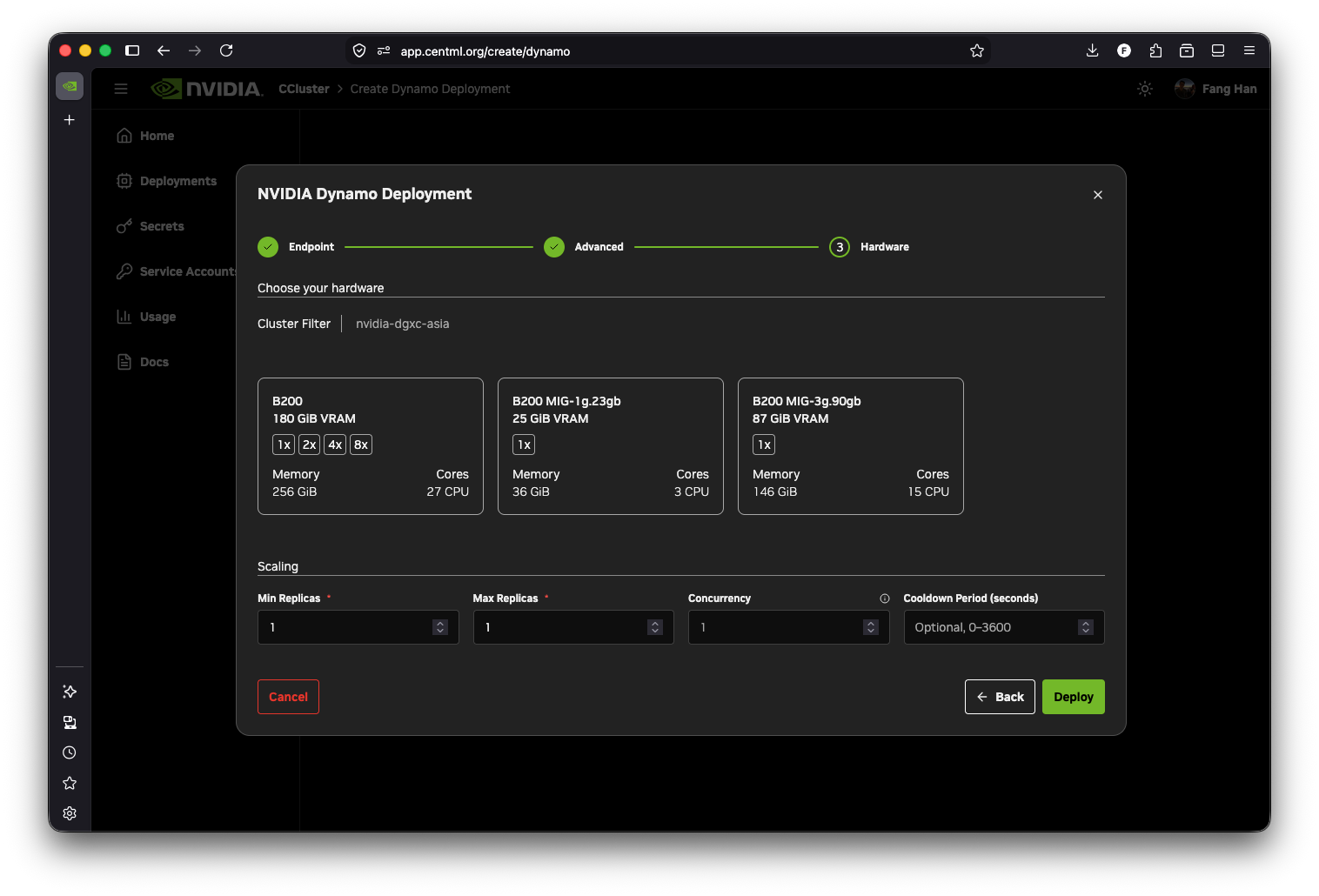Show the Concurrency info tooltip icon
Viewport: 1319px width, 896px height.
click(x=885, y=598)
